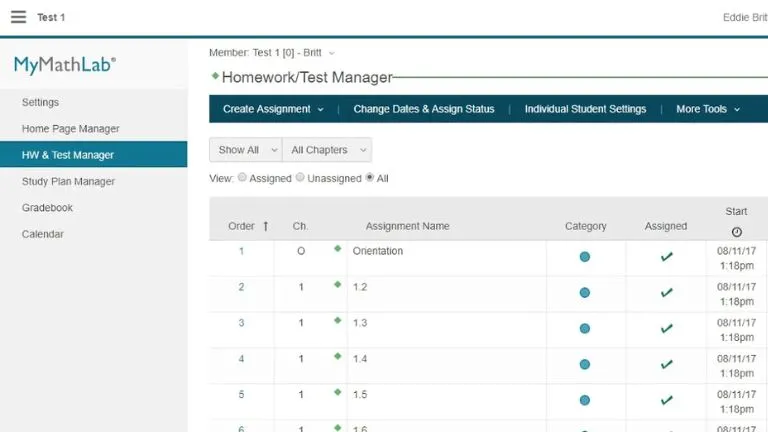
Task: Select the Assigned view radio button
Action: coord(242,177)
